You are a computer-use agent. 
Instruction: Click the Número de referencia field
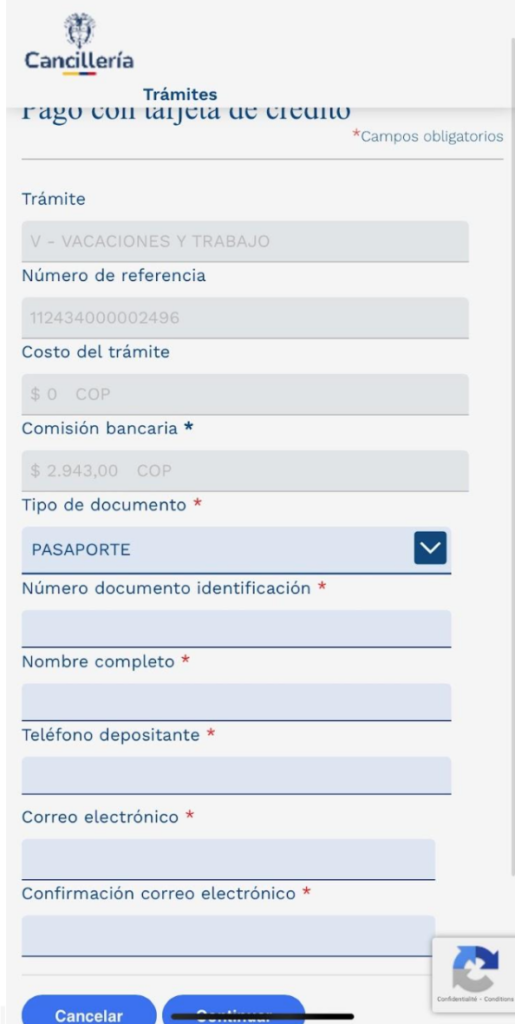coord(245,317)
